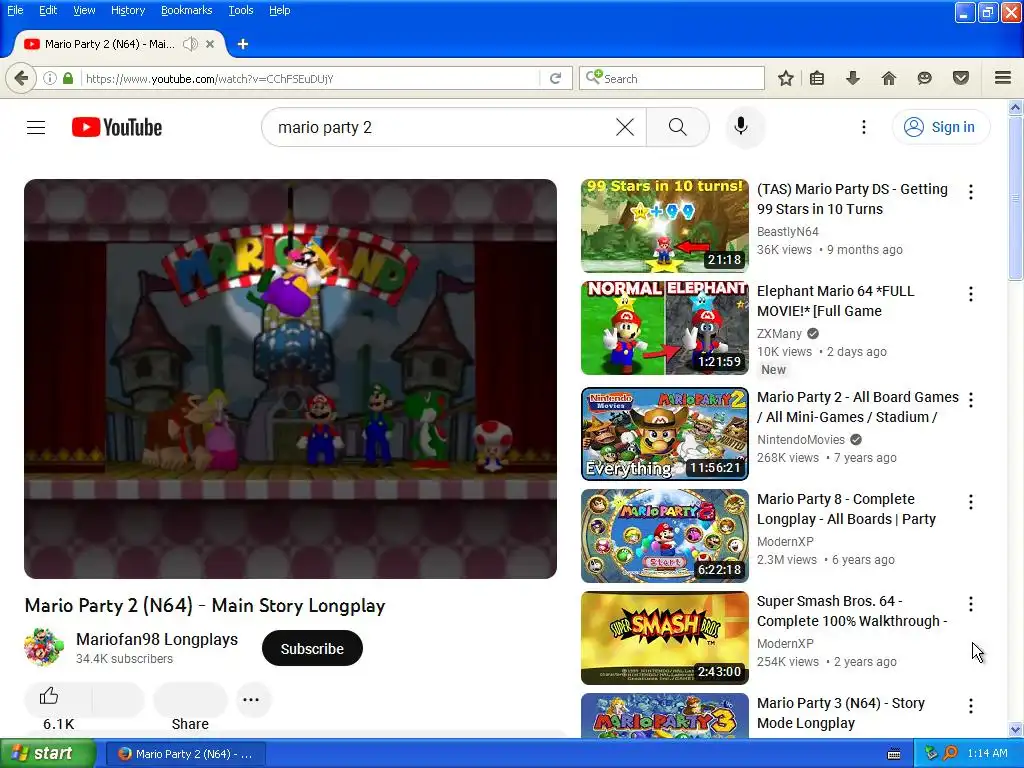Open Mario Party 3 (N64) Story Mode title
This screenshot has width=1024, height=768.
coord(841,713)
